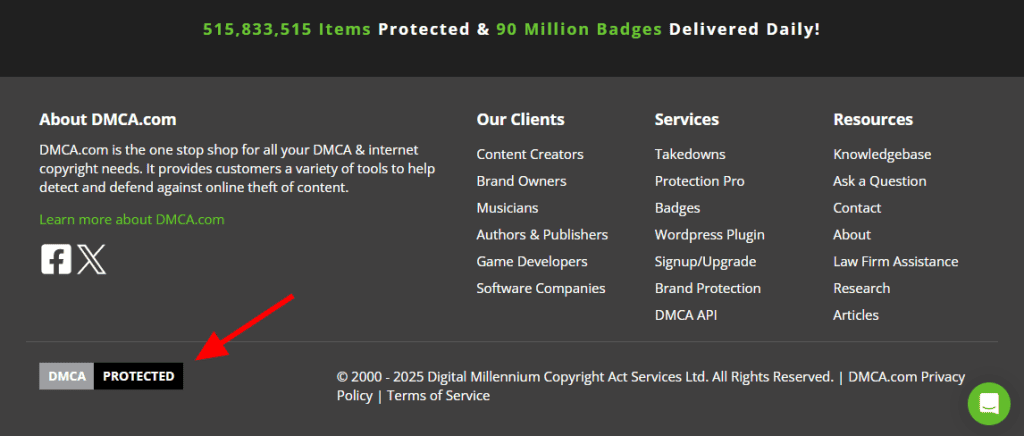This screenshot has width=1024, height=436.
Task: Open the Wordpress Plugin link
Action: (710, 234)
